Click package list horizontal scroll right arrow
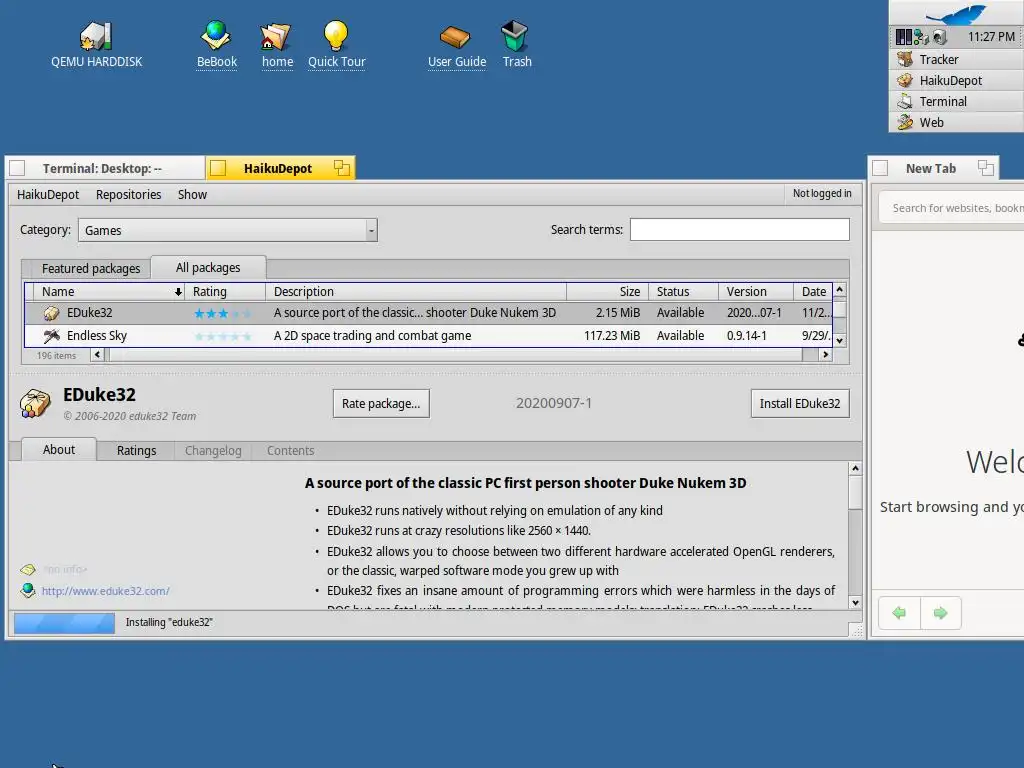Screen dimensions: 1024x768 (x=825, y=355)
